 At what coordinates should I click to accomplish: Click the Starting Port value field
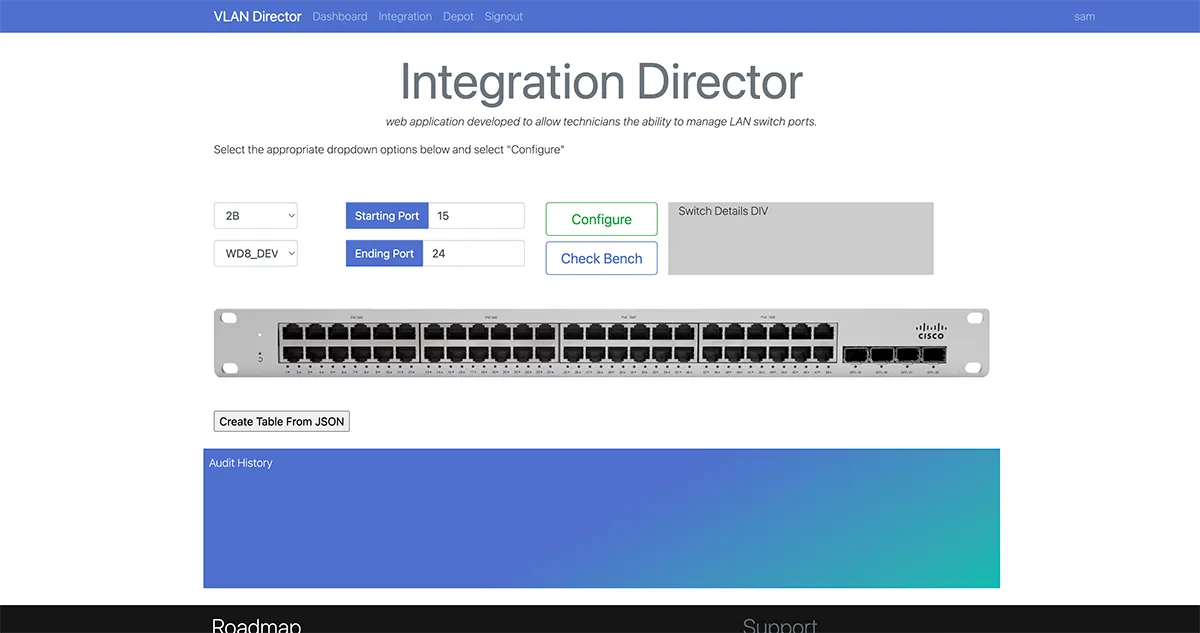tap(475, 215)
